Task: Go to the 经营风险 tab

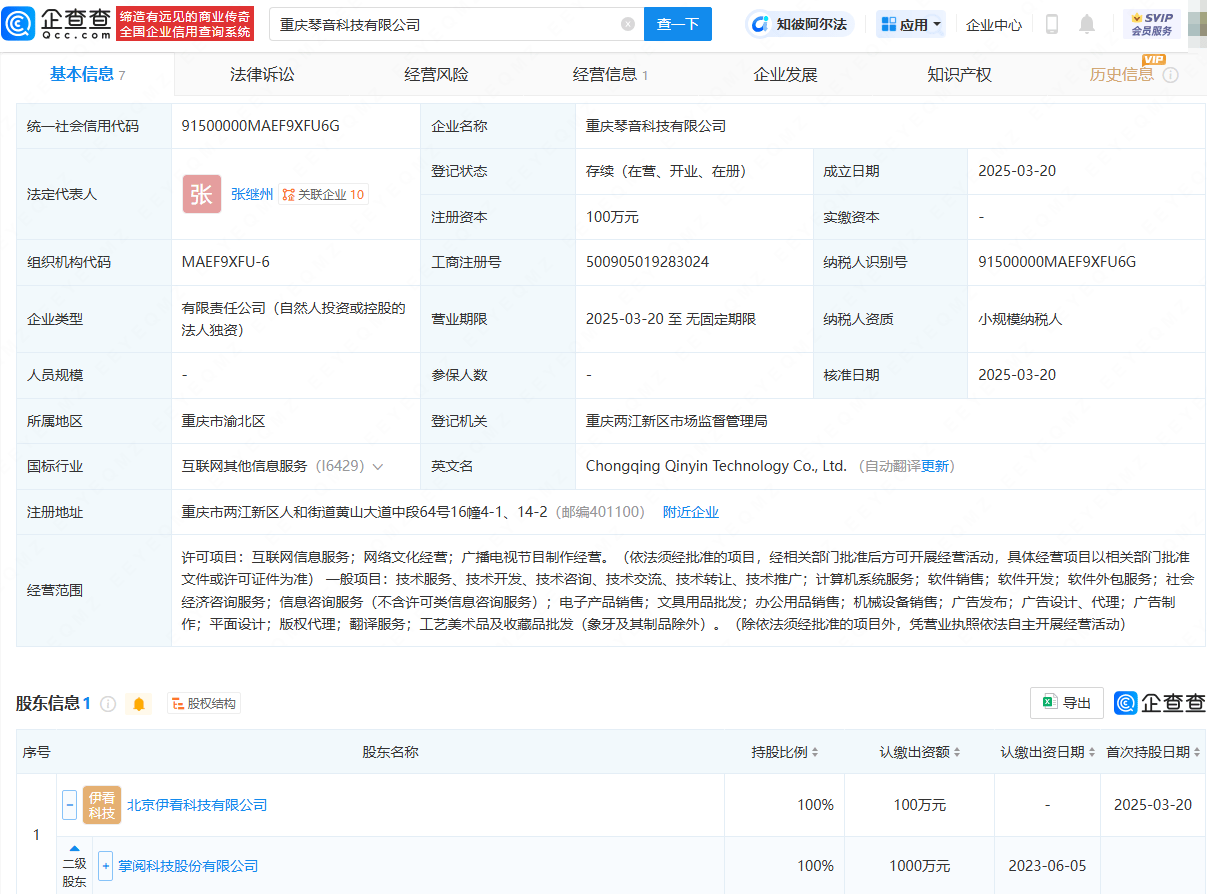Action: [436, 75]
